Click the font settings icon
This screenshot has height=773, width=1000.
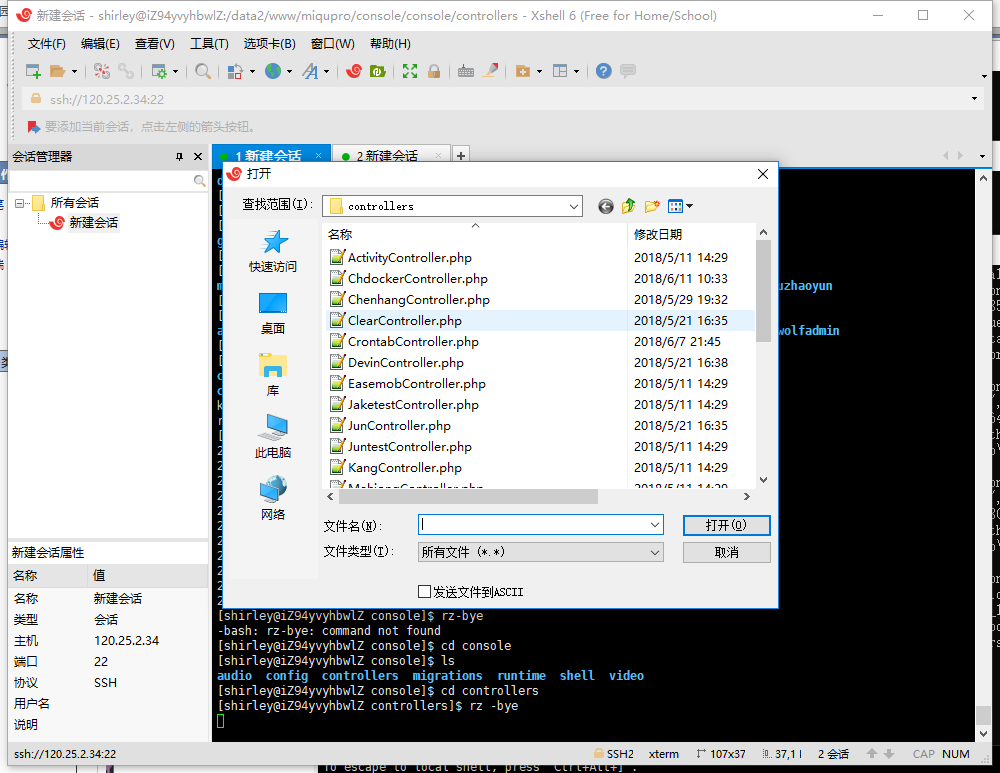tap(311, 71)
